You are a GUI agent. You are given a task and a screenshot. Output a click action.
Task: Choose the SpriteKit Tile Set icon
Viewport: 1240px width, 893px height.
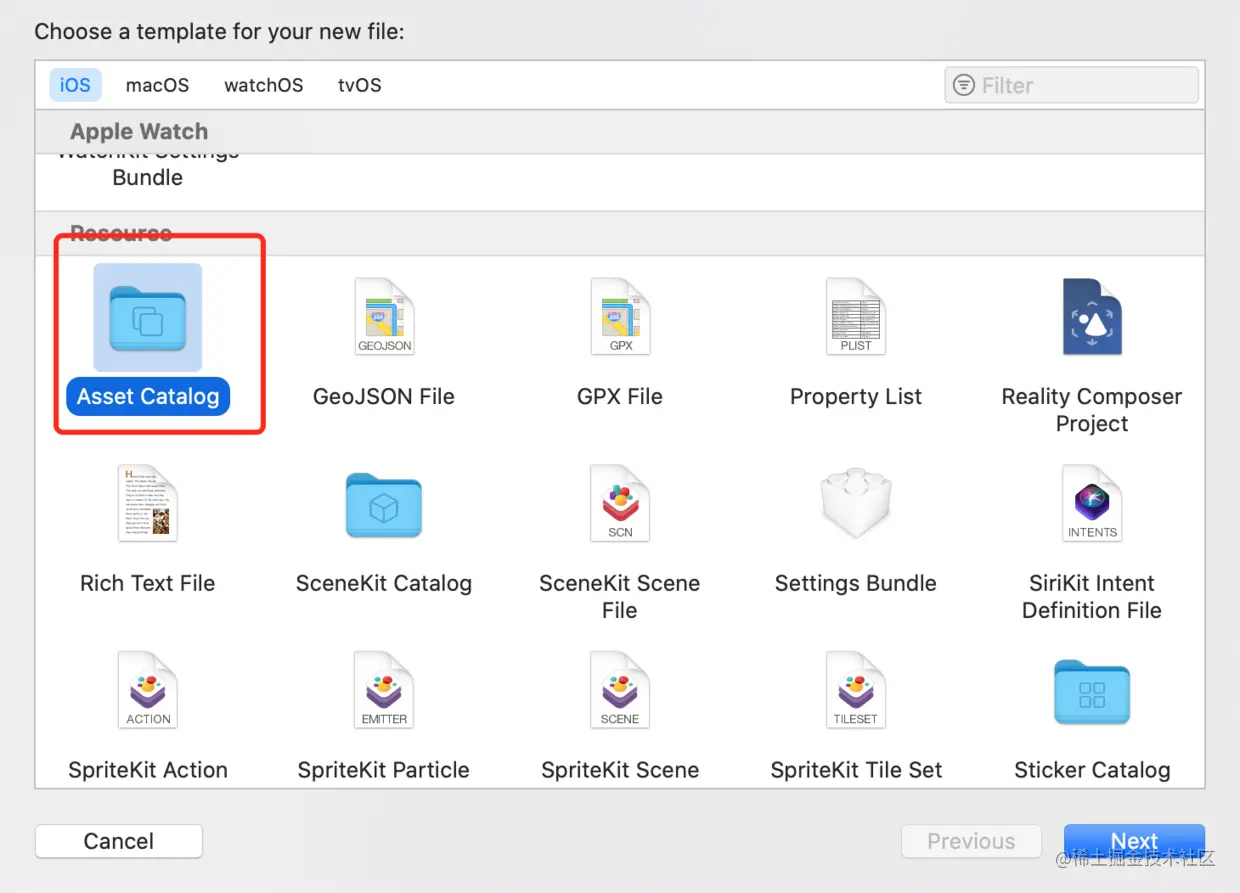click(856, 690)
